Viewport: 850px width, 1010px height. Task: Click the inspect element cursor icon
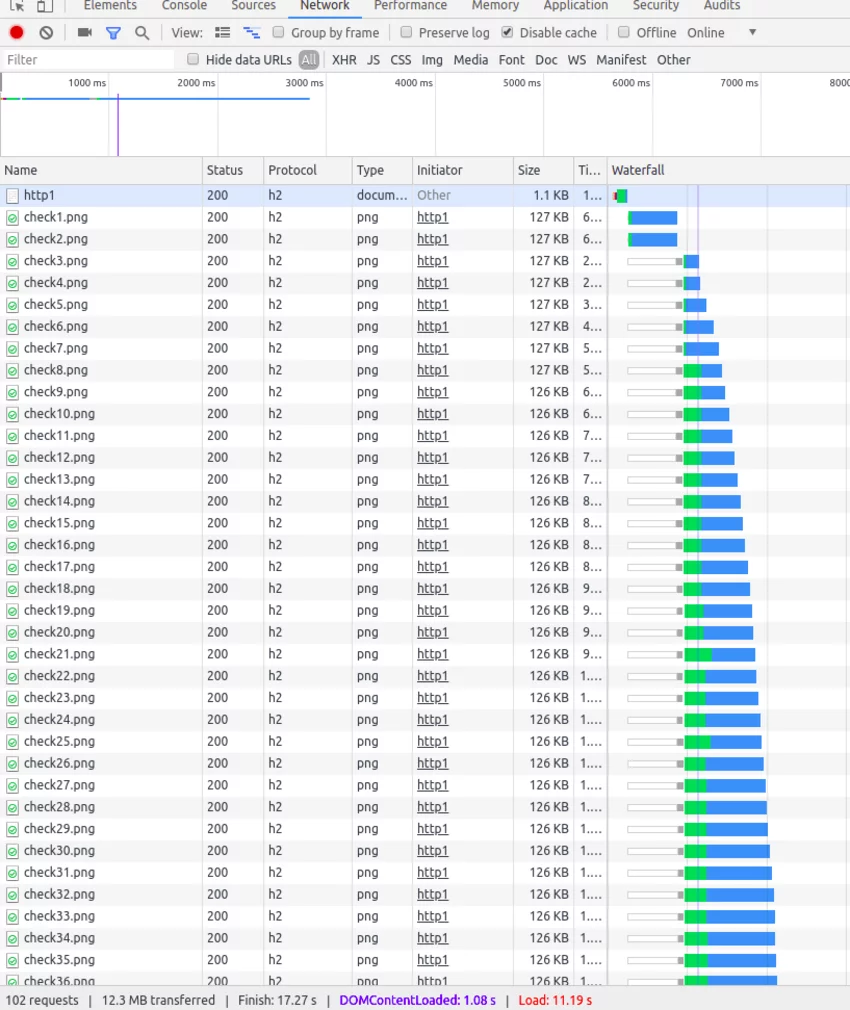pyautogui.click(x=17, y=6)
